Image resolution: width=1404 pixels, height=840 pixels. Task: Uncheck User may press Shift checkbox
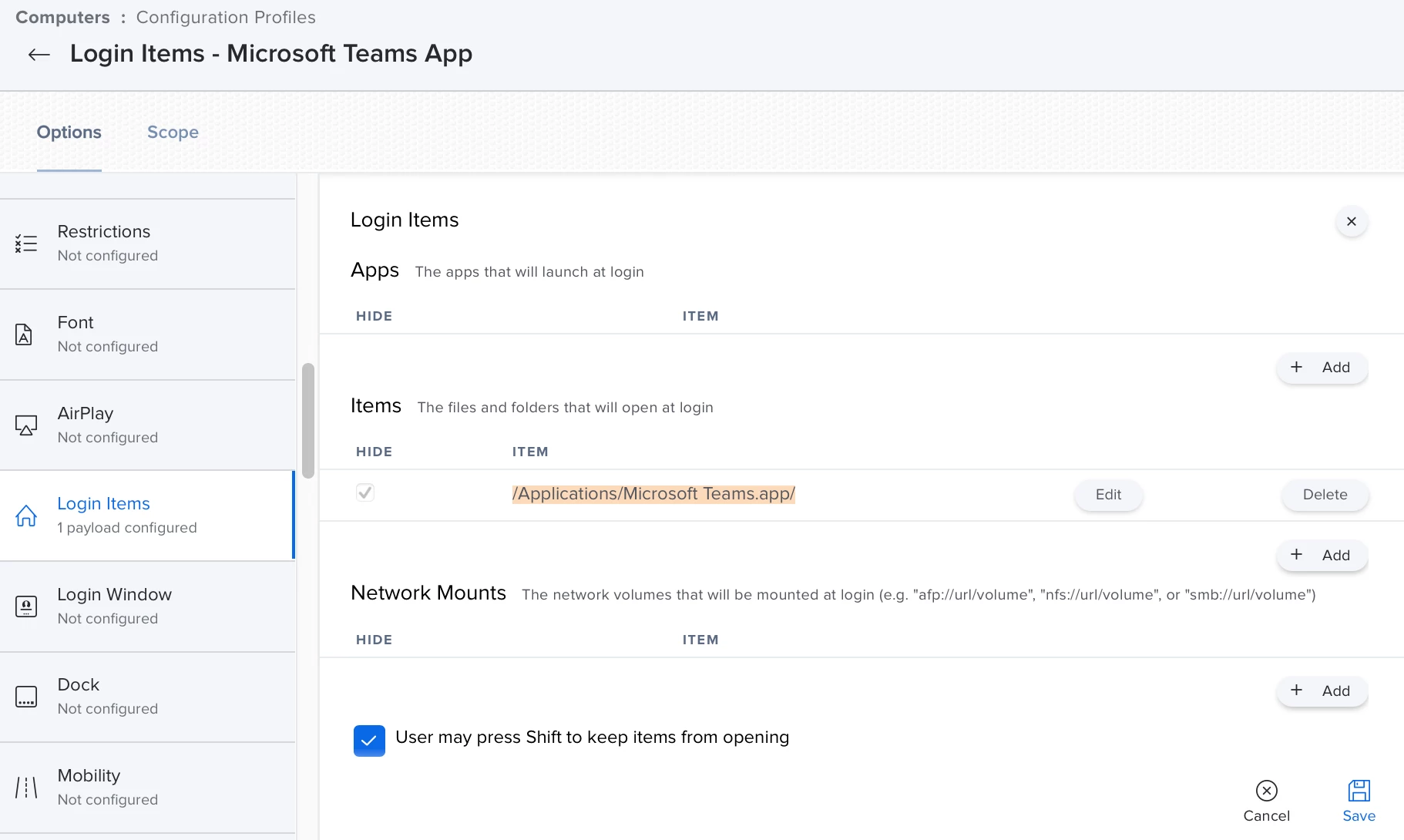(x=369, y=741)
